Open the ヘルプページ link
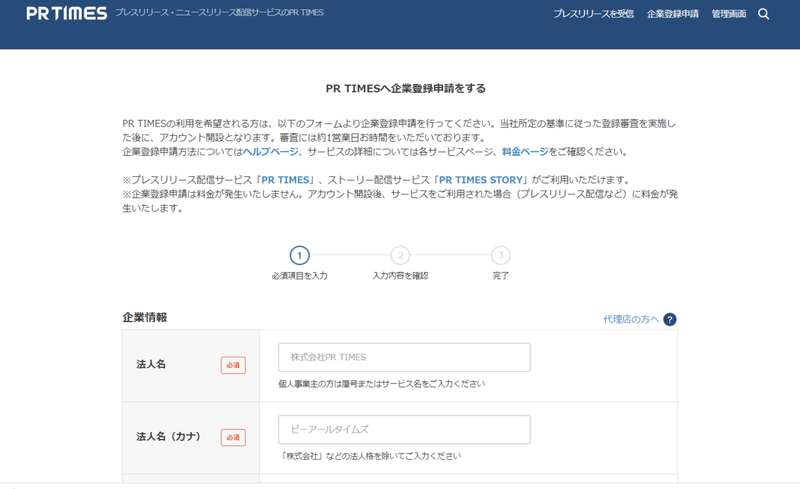Image resolution: width=800 pixels, height=489 pixels. click(x=270, y=152)
